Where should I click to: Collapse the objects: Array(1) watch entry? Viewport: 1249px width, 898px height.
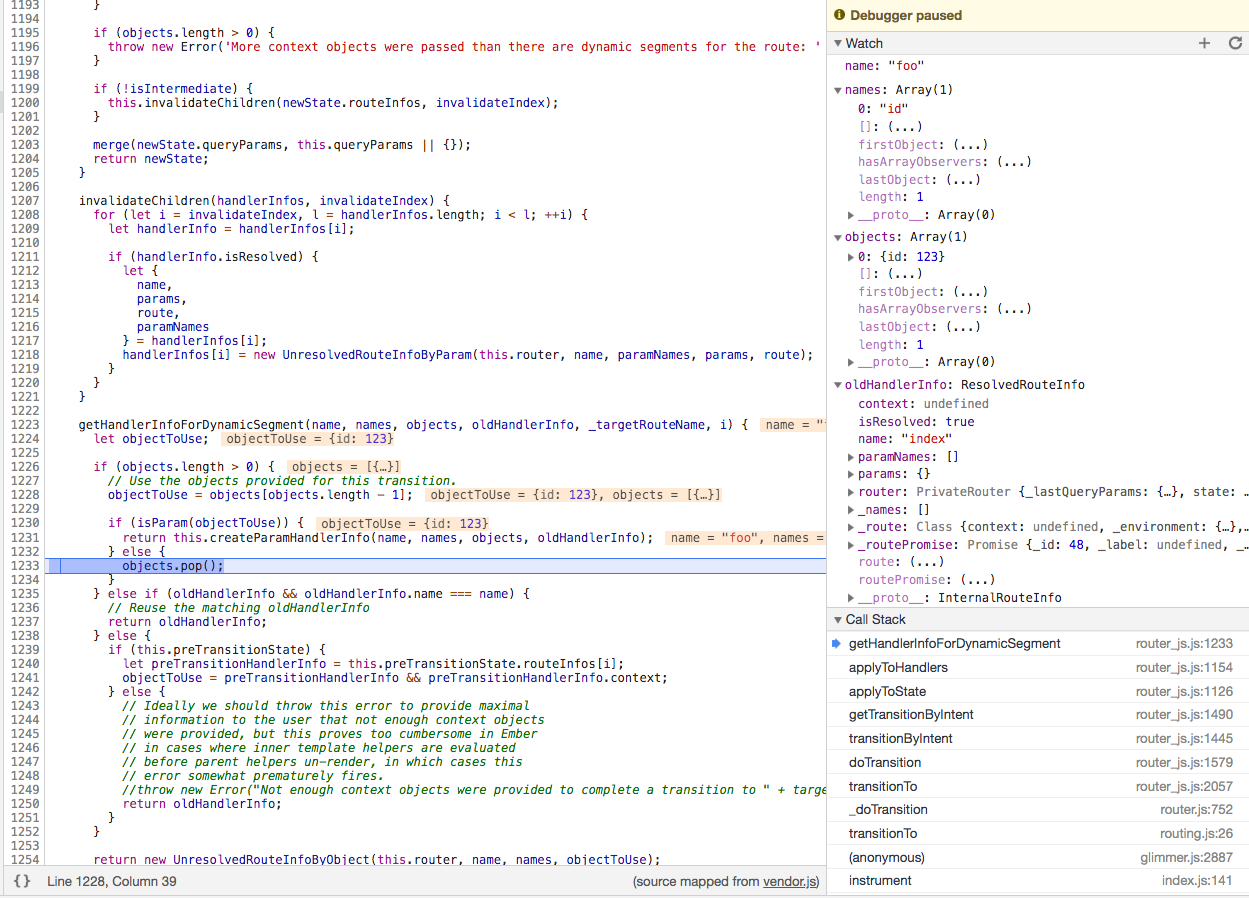point(838,237)
